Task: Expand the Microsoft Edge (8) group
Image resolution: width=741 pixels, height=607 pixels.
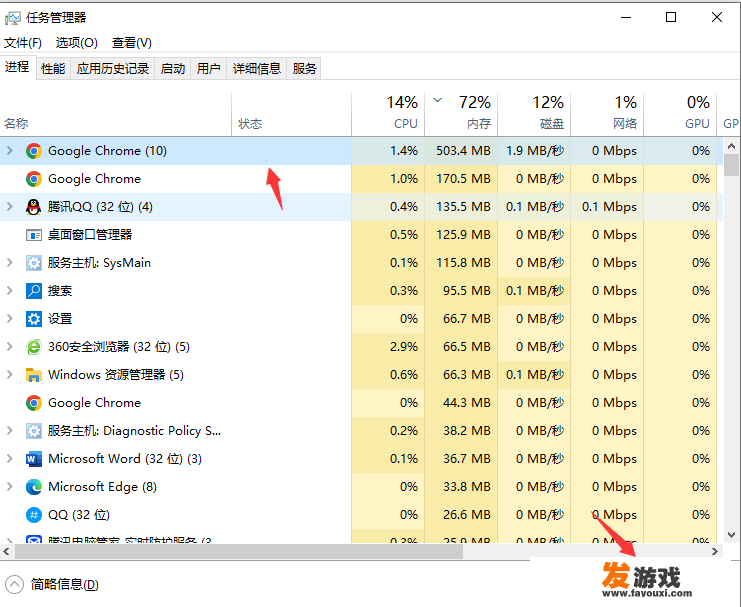Action: coord(9,486)
